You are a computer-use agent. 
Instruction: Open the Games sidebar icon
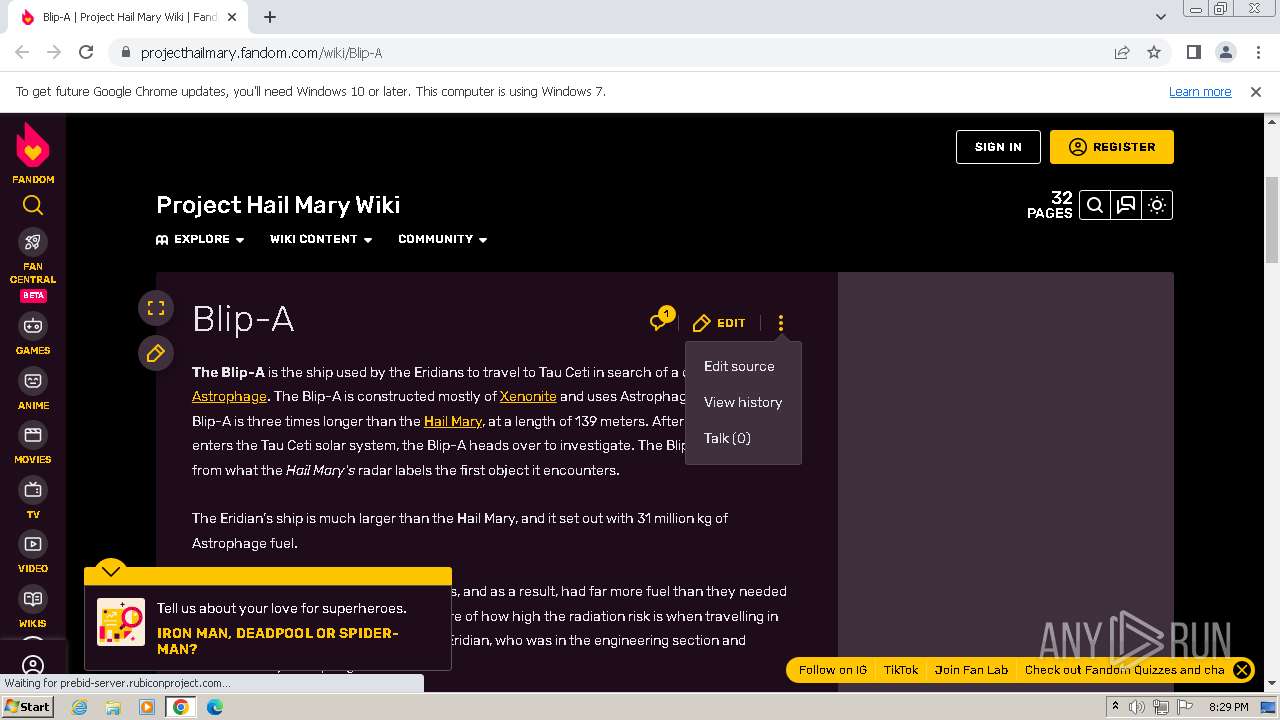pyautogui.click(x=33, y=326)
